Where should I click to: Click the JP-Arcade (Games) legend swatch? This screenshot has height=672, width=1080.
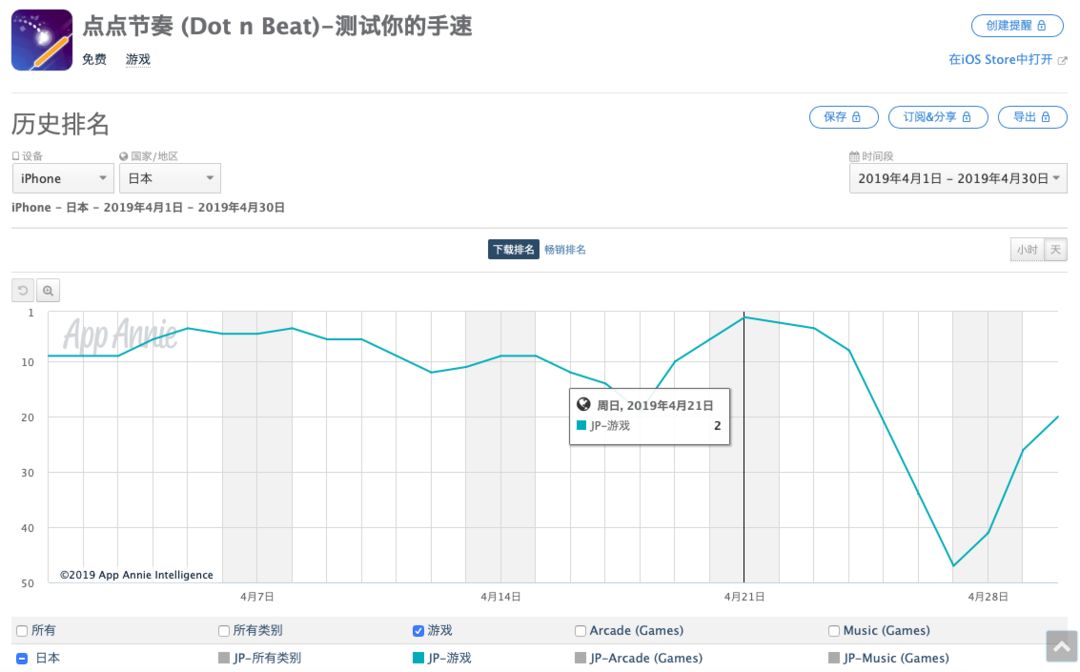[581, 658]
